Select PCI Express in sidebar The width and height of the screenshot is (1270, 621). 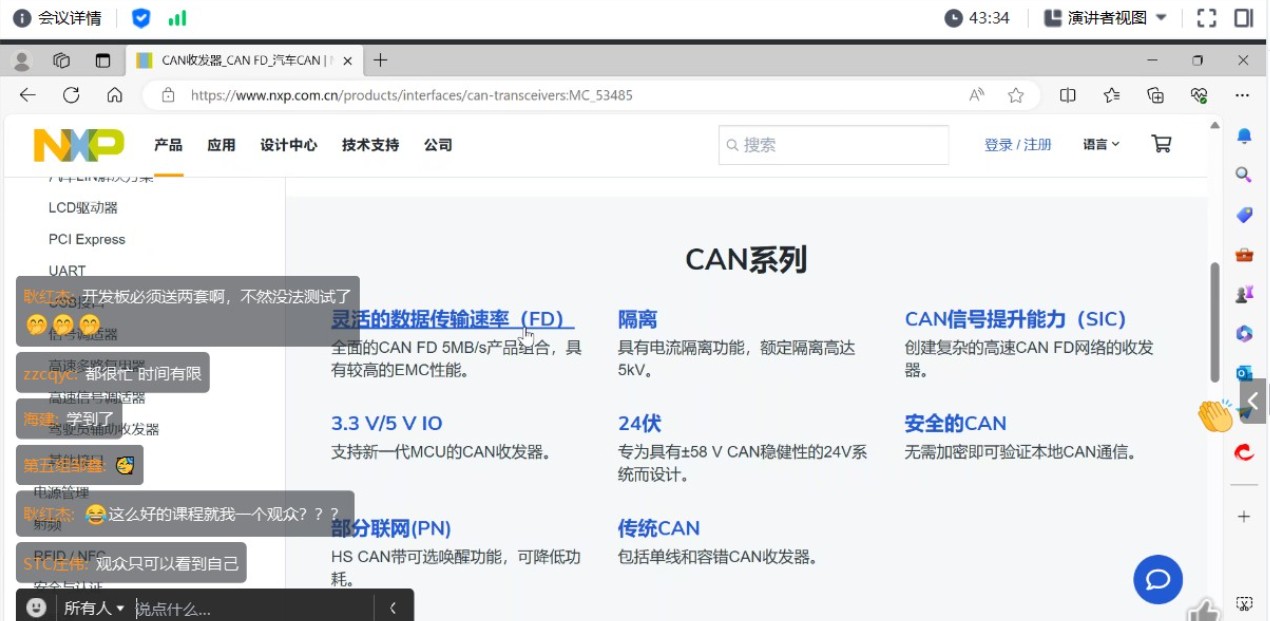[x=87, y=240]
